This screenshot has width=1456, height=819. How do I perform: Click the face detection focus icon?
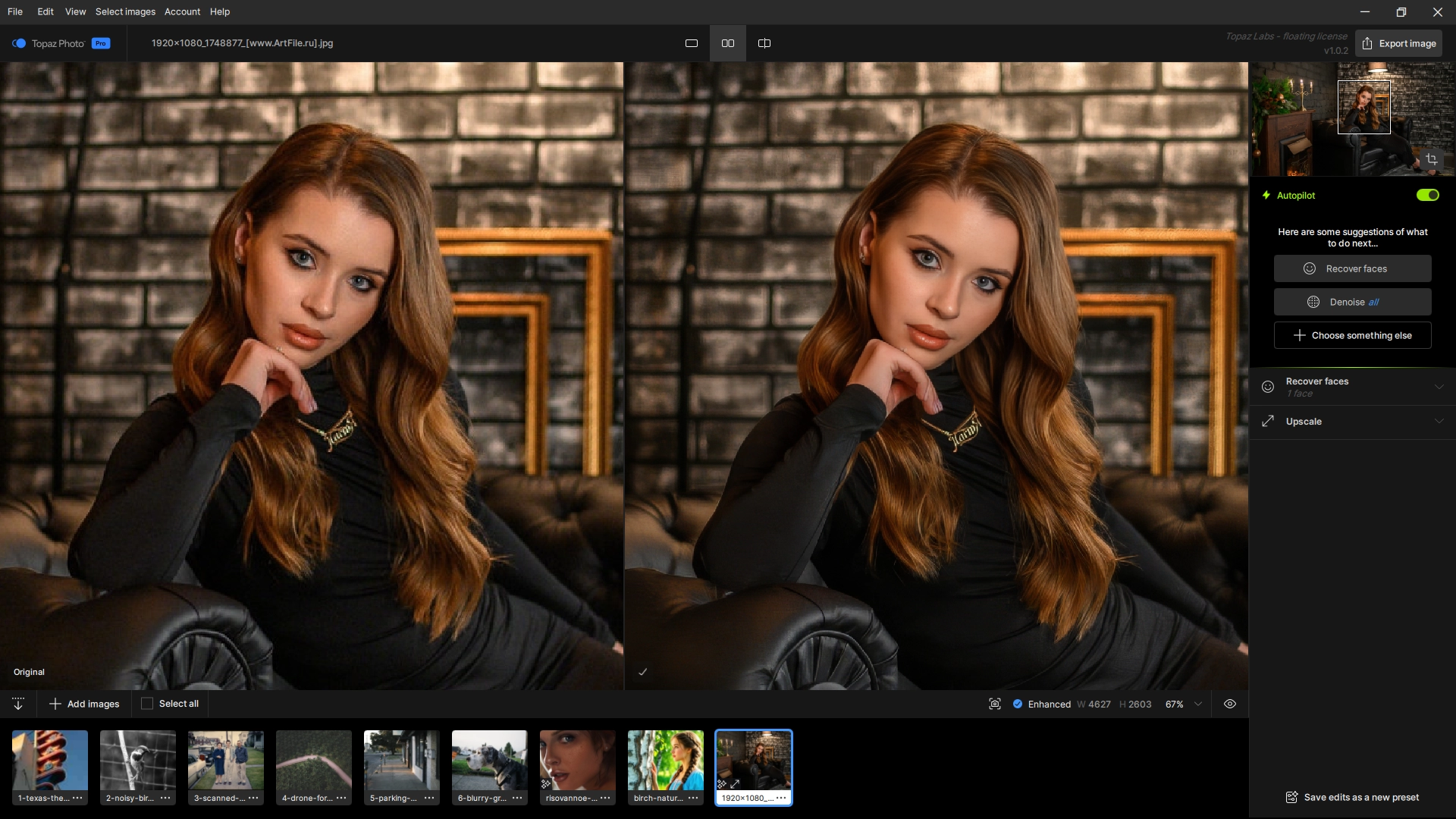point(994,704)
